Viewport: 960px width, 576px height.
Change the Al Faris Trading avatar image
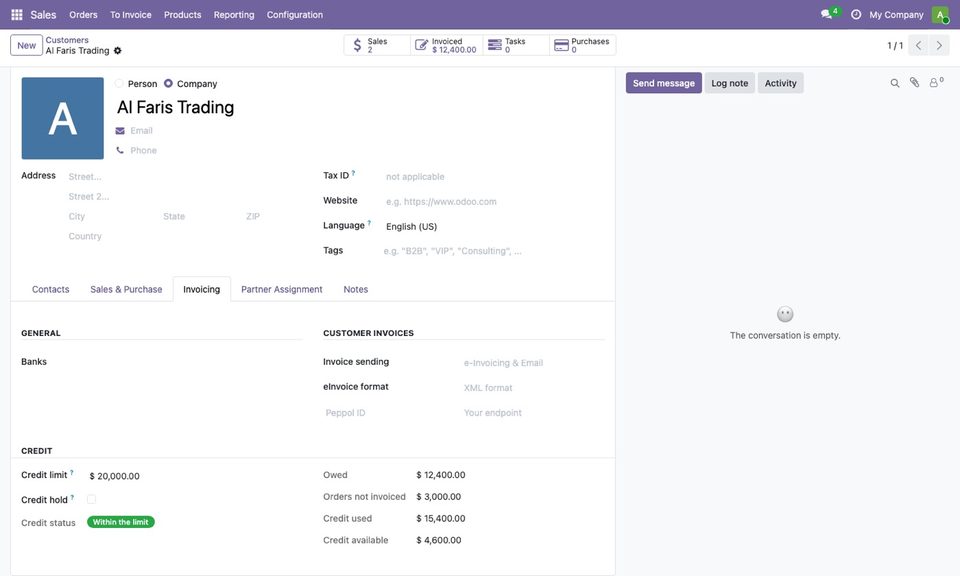[x=62, y=118]
